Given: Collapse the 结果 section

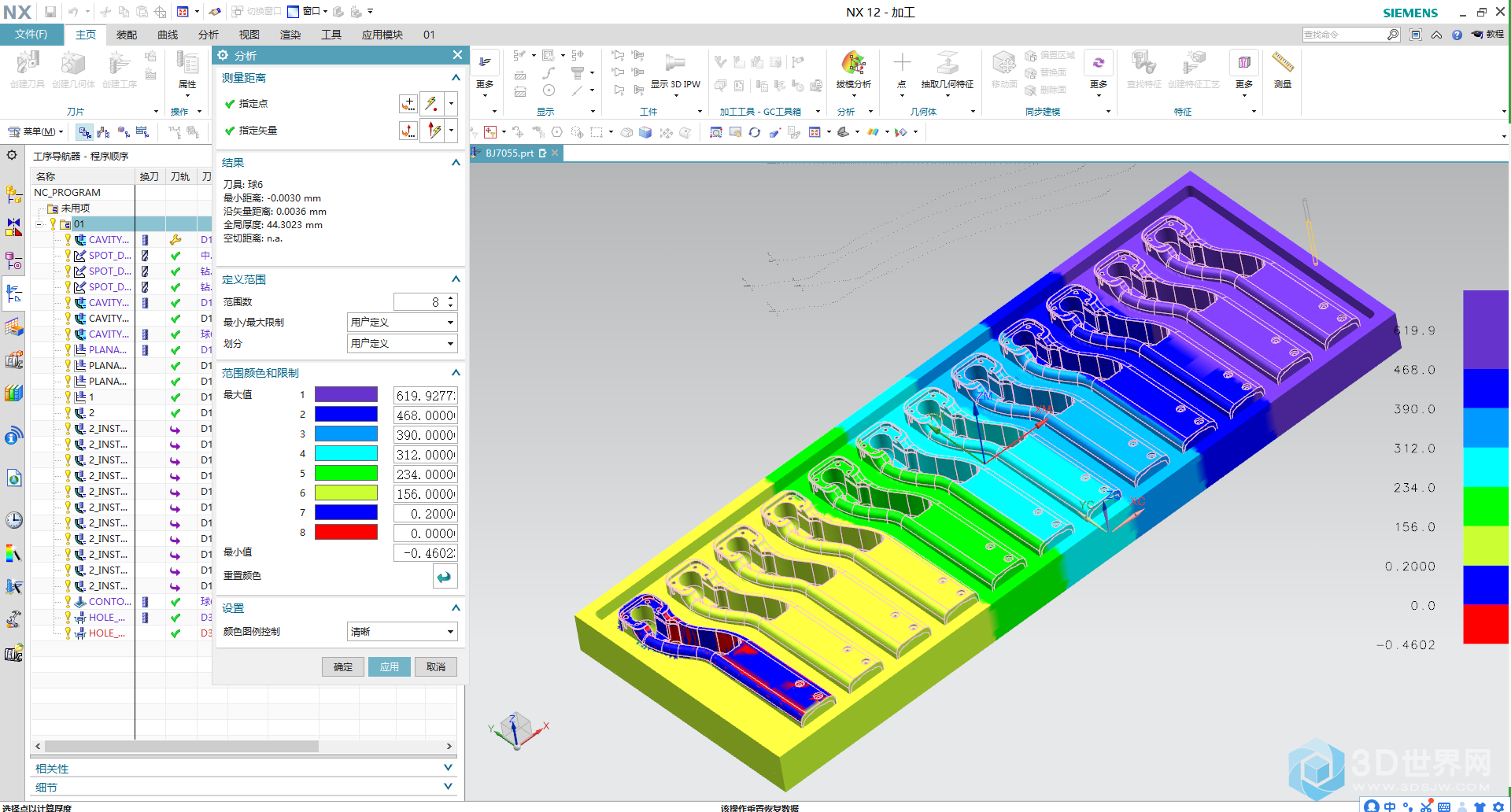Looking at the screenshot, I should coord(455,163).
